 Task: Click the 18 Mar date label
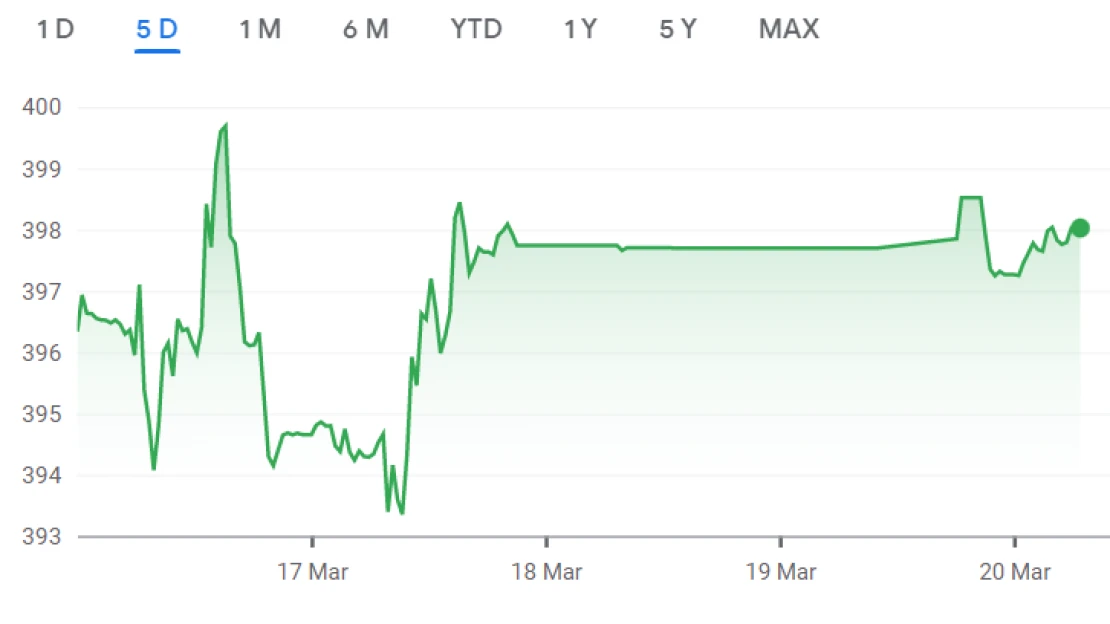point(547,572)
